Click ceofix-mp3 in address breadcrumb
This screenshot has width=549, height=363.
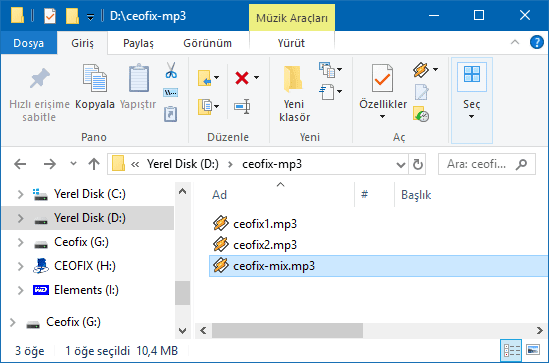pos(272,164)
